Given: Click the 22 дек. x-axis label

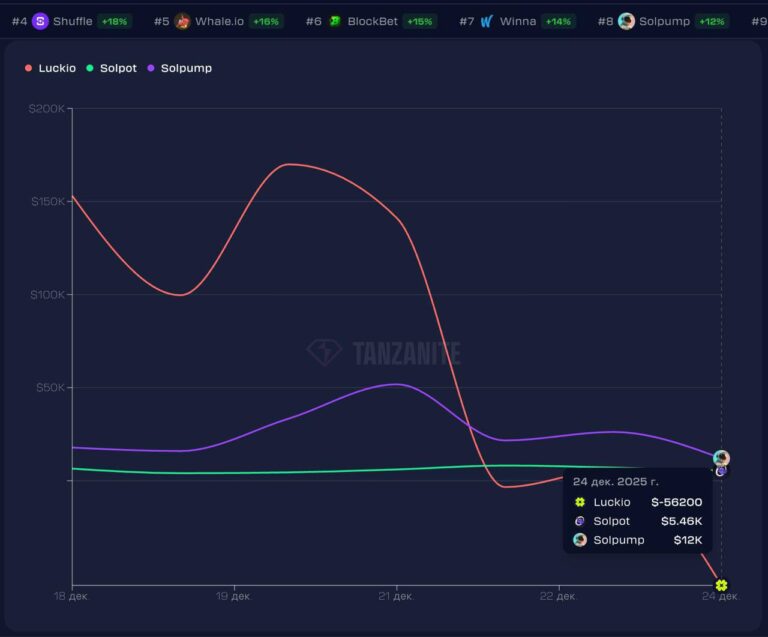Looking at the screenshot, I should pos(558,596).
